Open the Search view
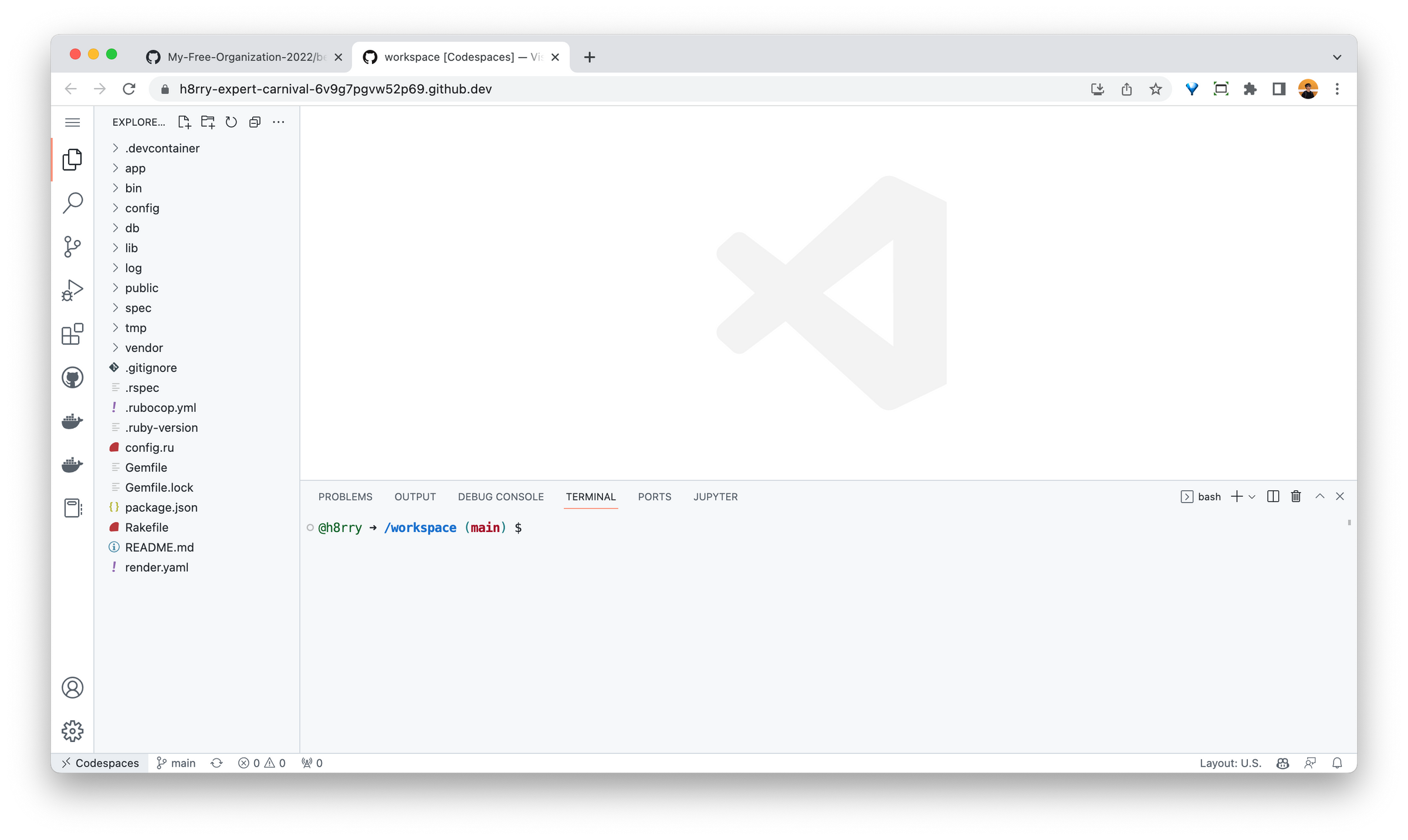1408x840 pixels. click(x=73, y=202)
